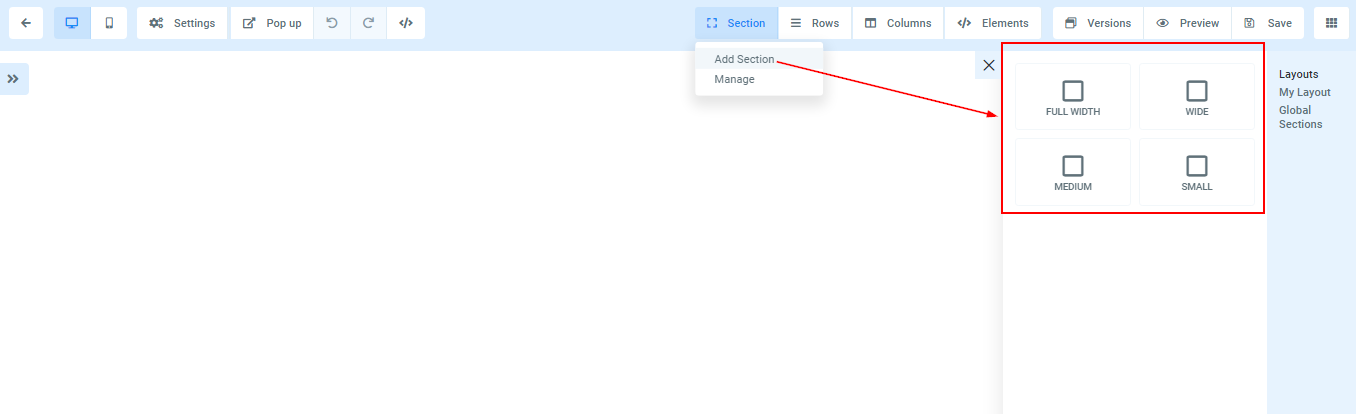Open the Columns menu
This screenshot has width=1356, height=414.
897,23
